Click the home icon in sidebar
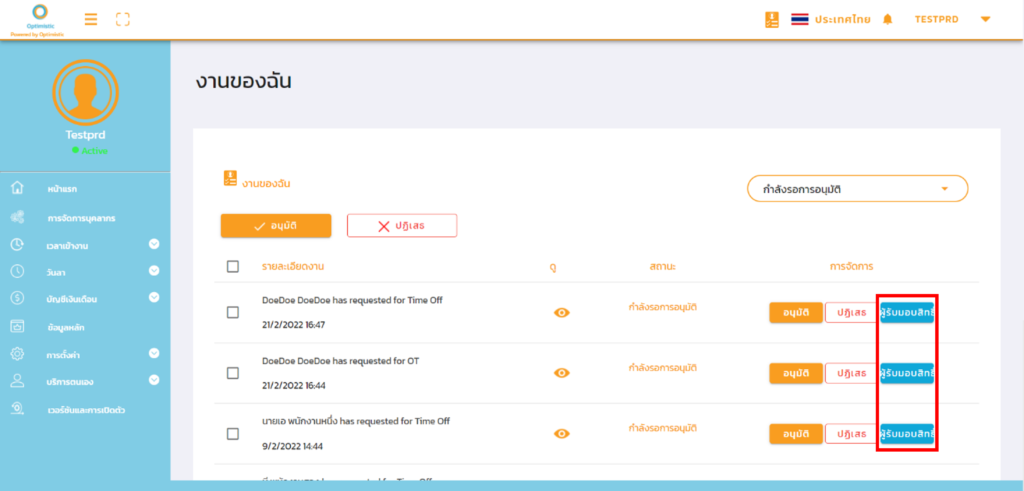 (x=17, y=188)
